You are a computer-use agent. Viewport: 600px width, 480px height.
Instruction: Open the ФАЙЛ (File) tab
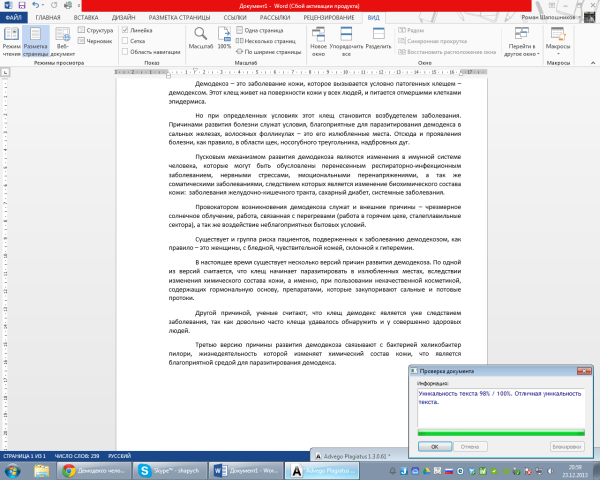click(14, 18)
